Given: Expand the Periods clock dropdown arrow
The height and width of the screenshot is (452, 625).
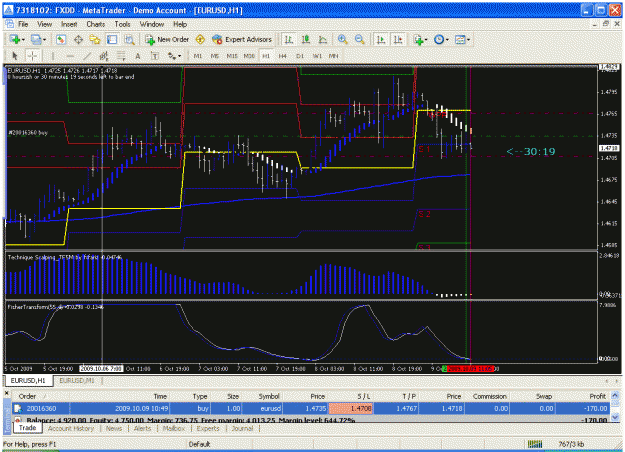Looking at the screenshot, I should pyautogui.click(x=447, y=40).
